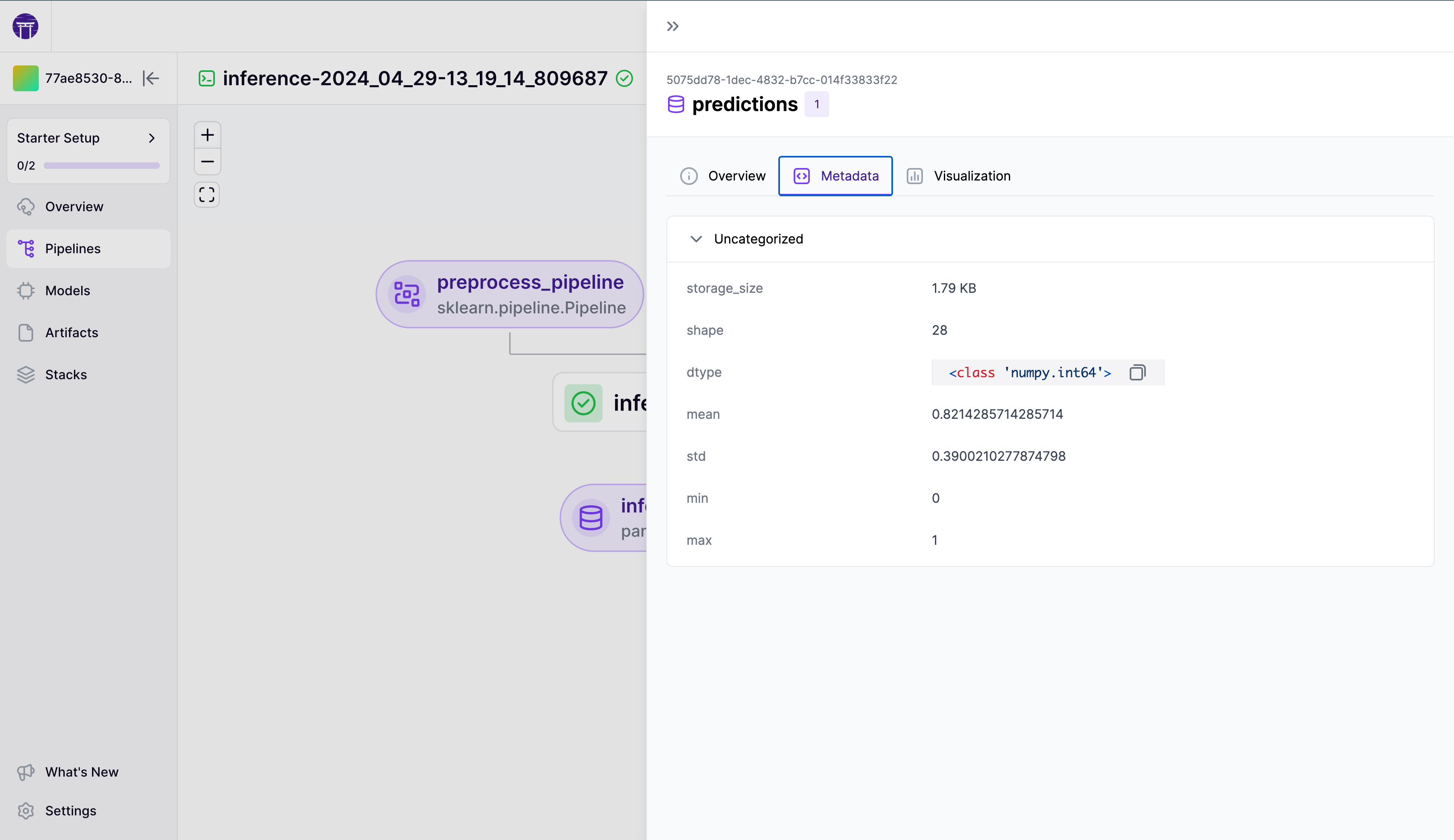Collapse the Uncategorized metadata section

[696, 239]
